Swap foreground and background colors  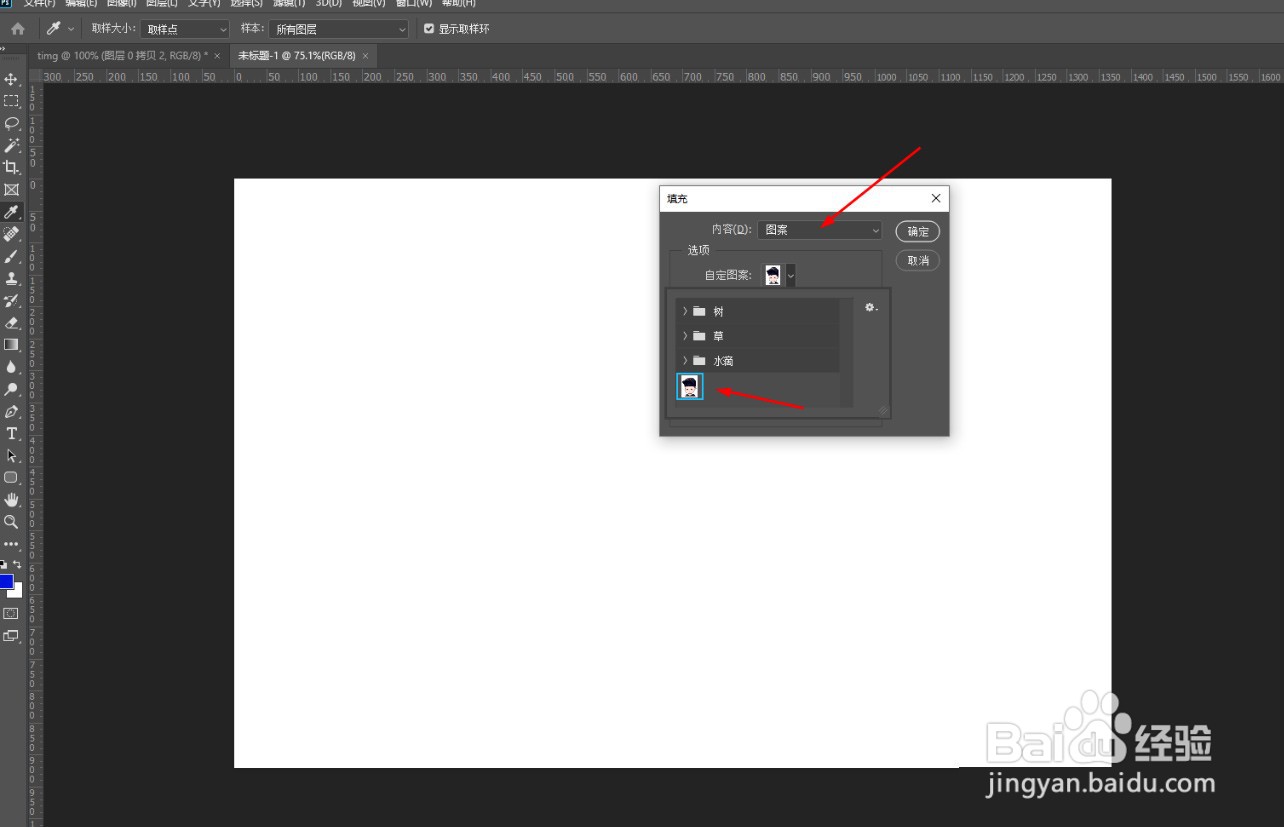[x=17, y=565]
